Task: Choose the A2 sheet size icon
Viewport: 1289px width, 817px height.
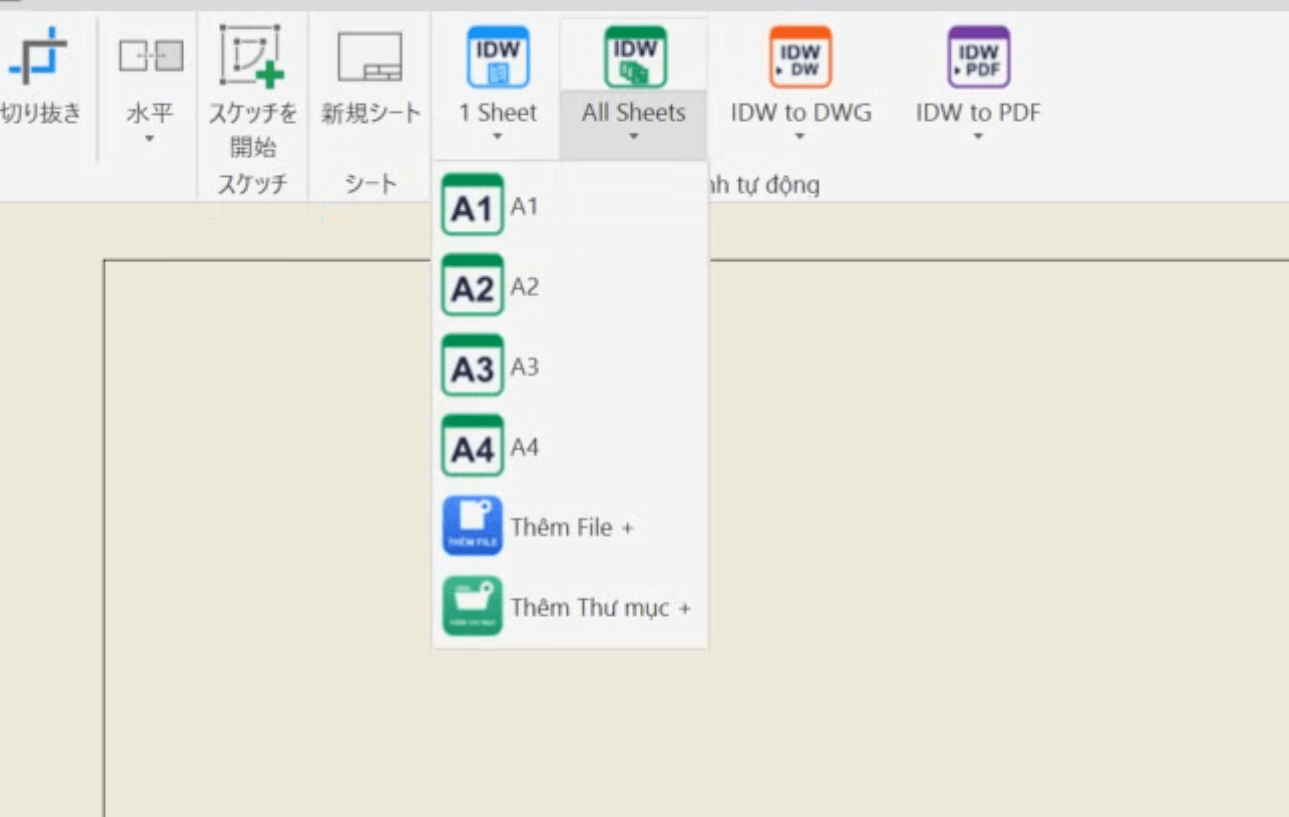Action: (473, 285)
